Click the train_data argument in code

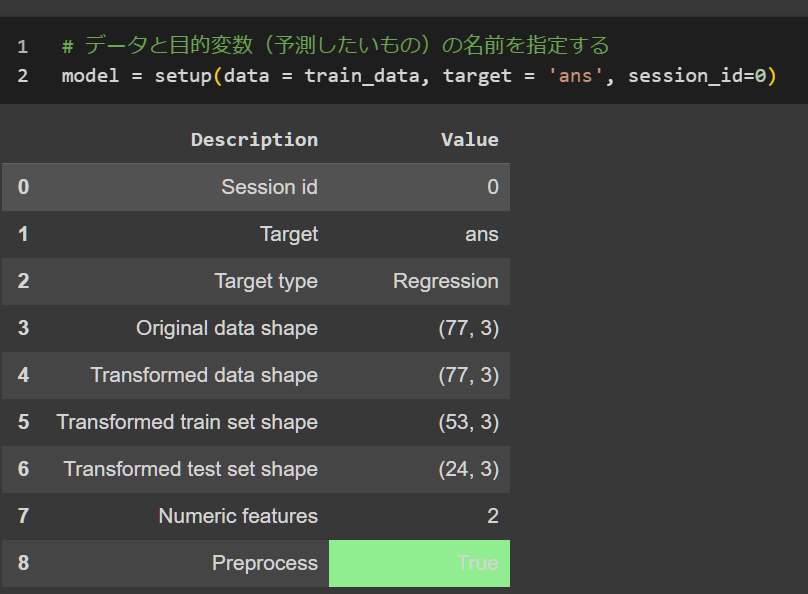[362, 76]
